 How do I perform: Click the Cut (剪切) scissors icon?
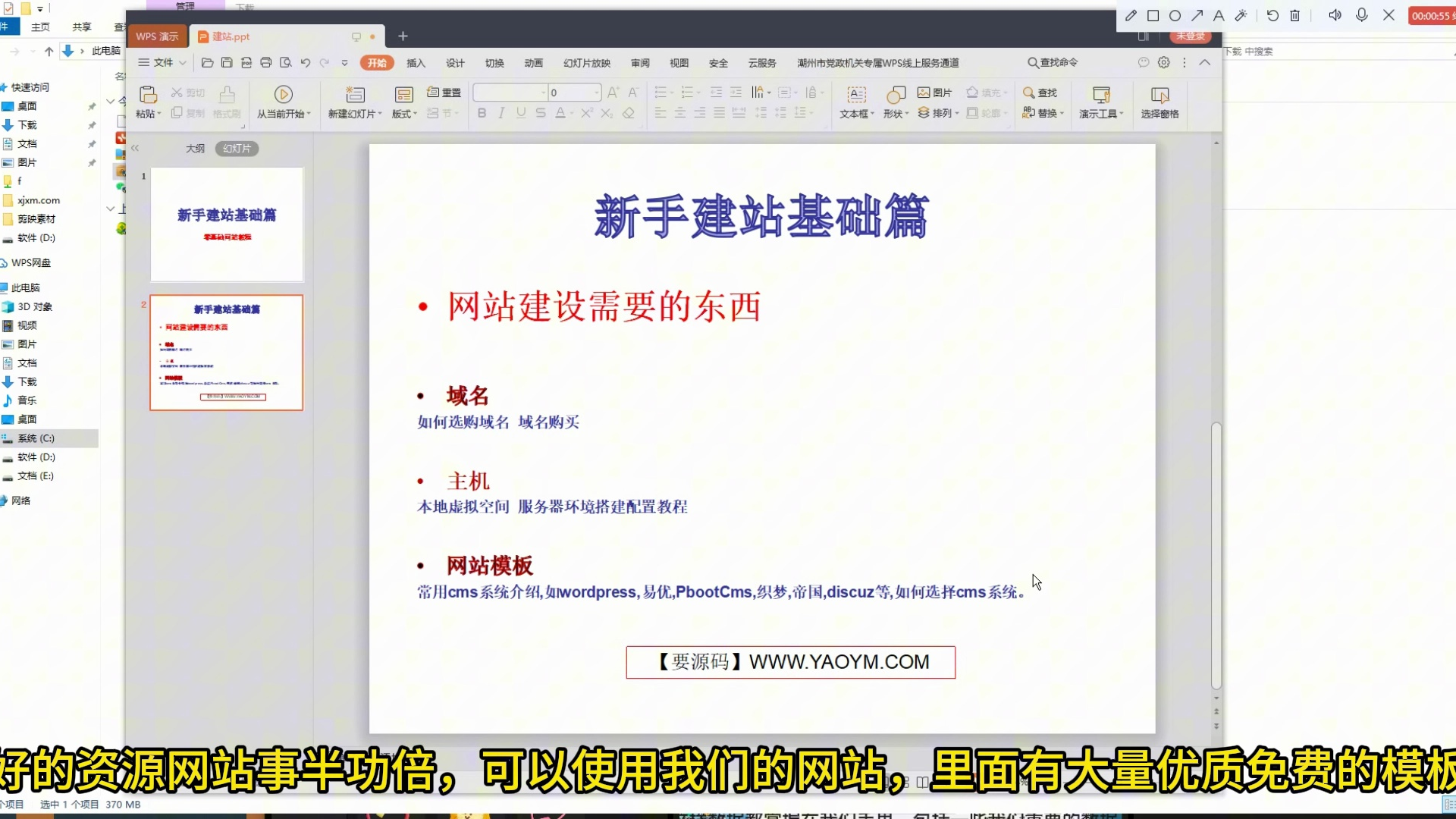click(177, 93)
